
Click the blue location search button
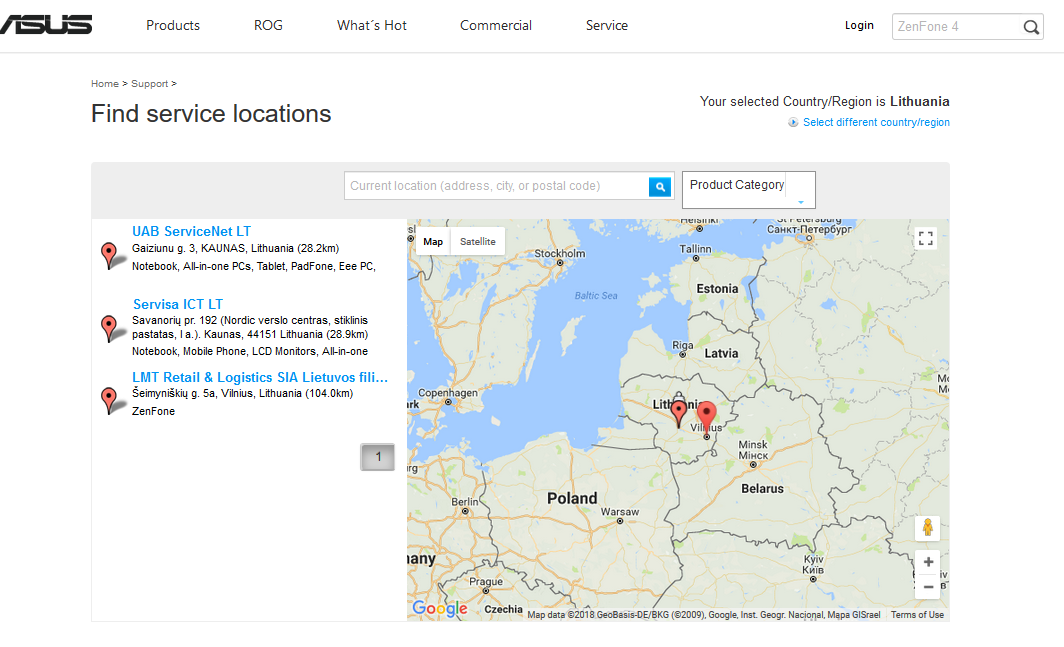pos(660,187)
